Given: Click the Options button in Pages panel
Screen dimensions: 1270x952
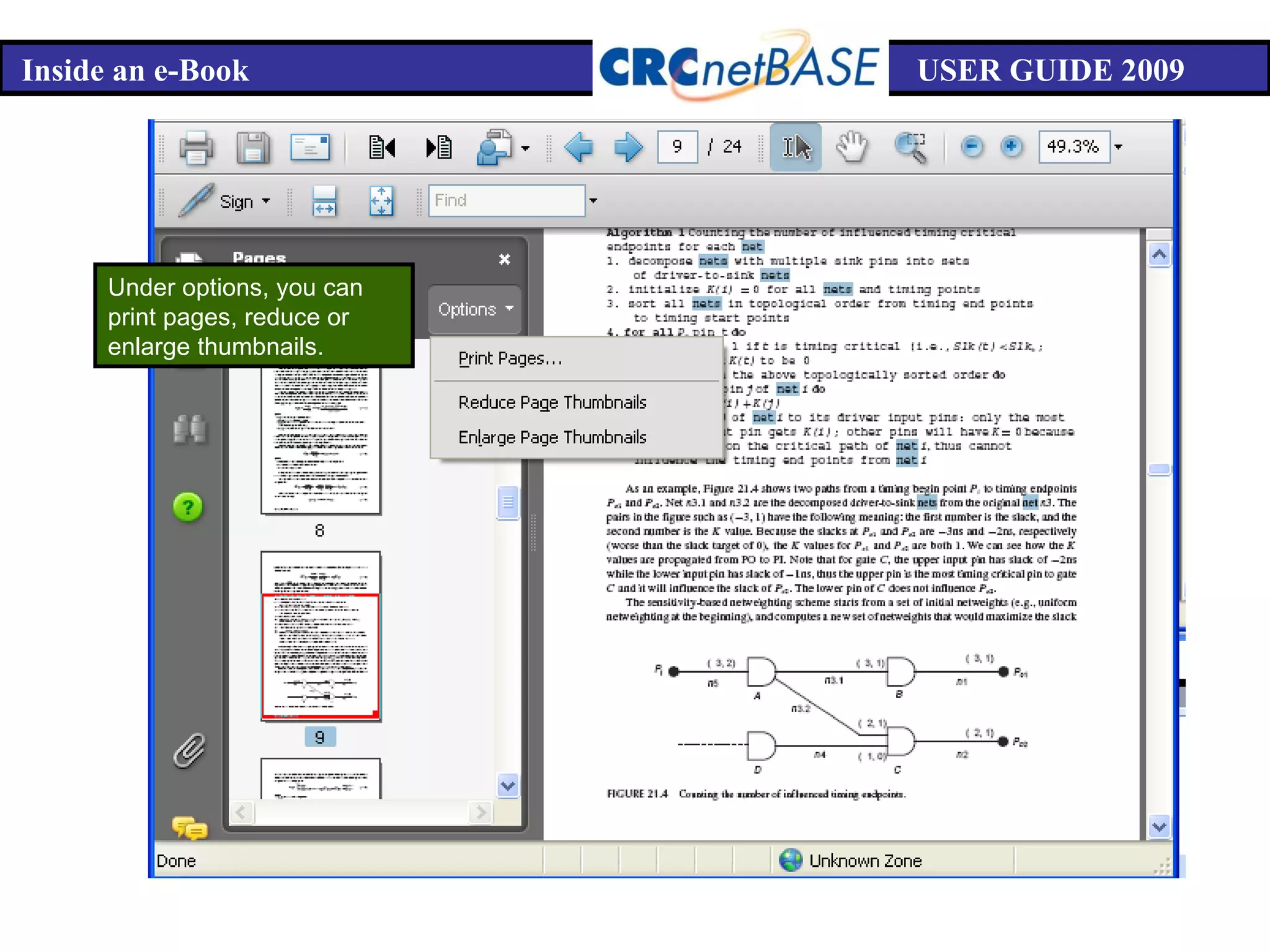Looking at the screenshot, I should coord(475,309).
